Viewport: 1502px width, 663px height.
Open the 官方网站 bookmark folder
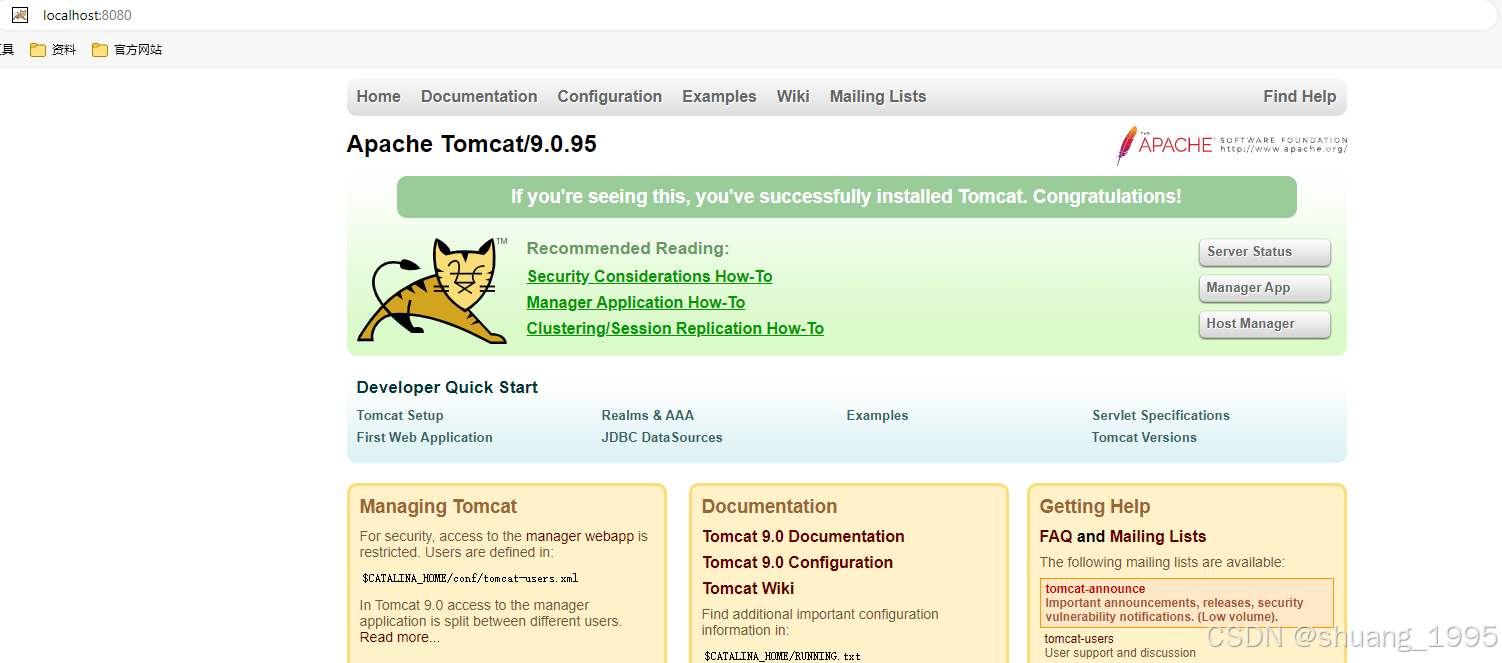pos(127,50)
